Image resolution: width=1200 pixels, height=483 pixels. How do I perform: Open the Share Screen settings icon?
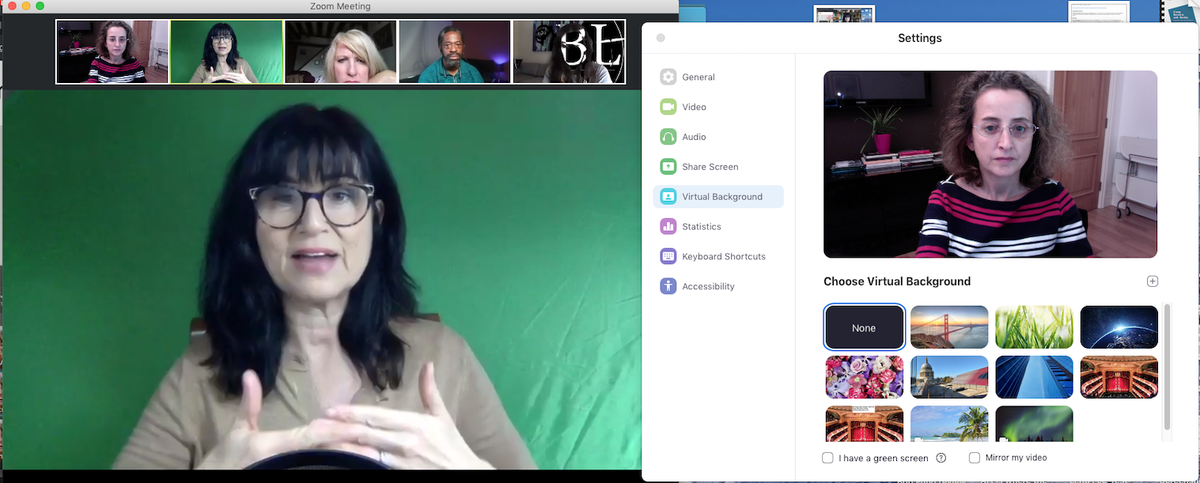668,167
